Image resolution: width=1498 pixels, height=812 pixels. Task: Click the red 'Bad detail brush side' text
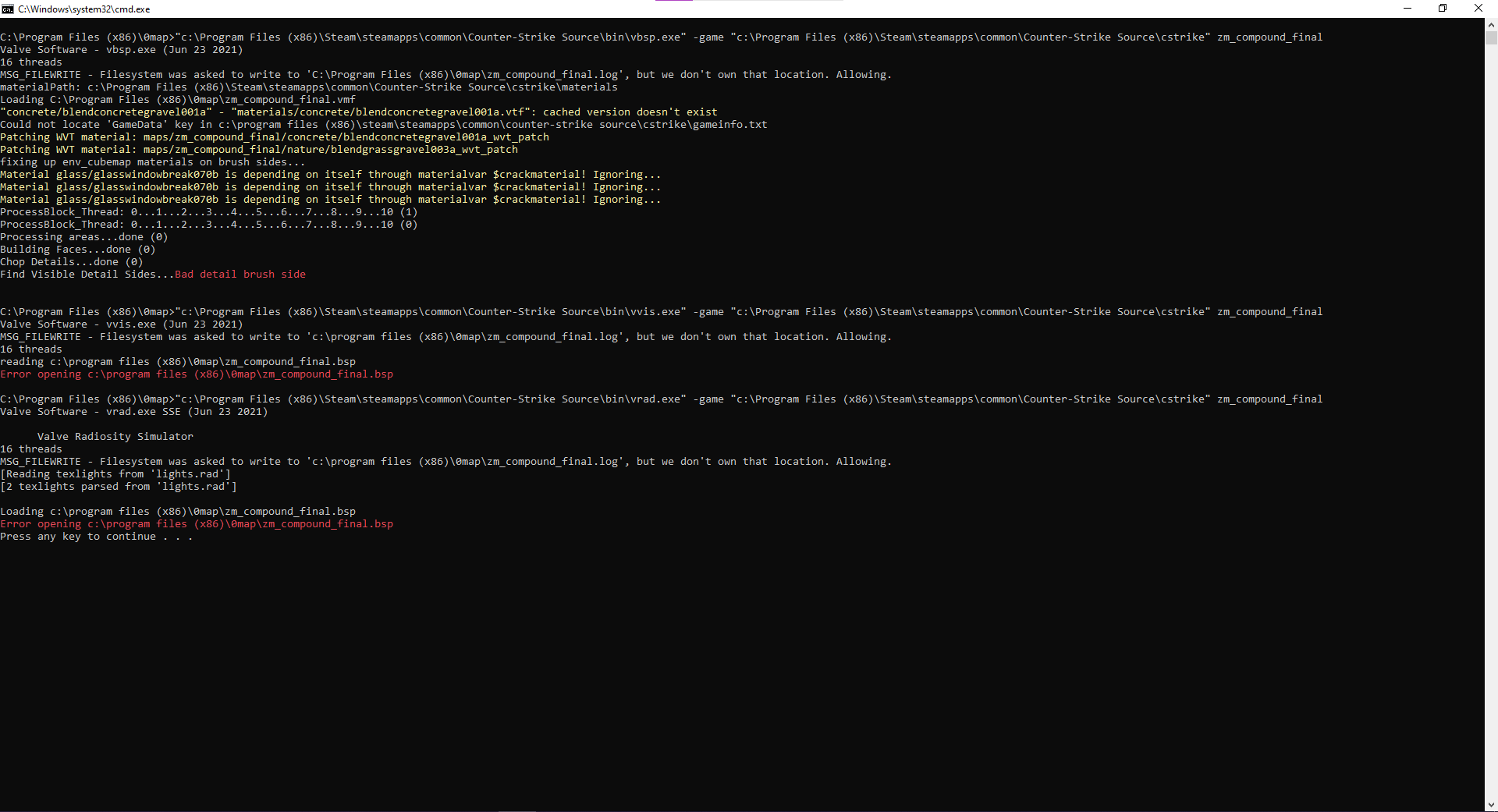240,275
